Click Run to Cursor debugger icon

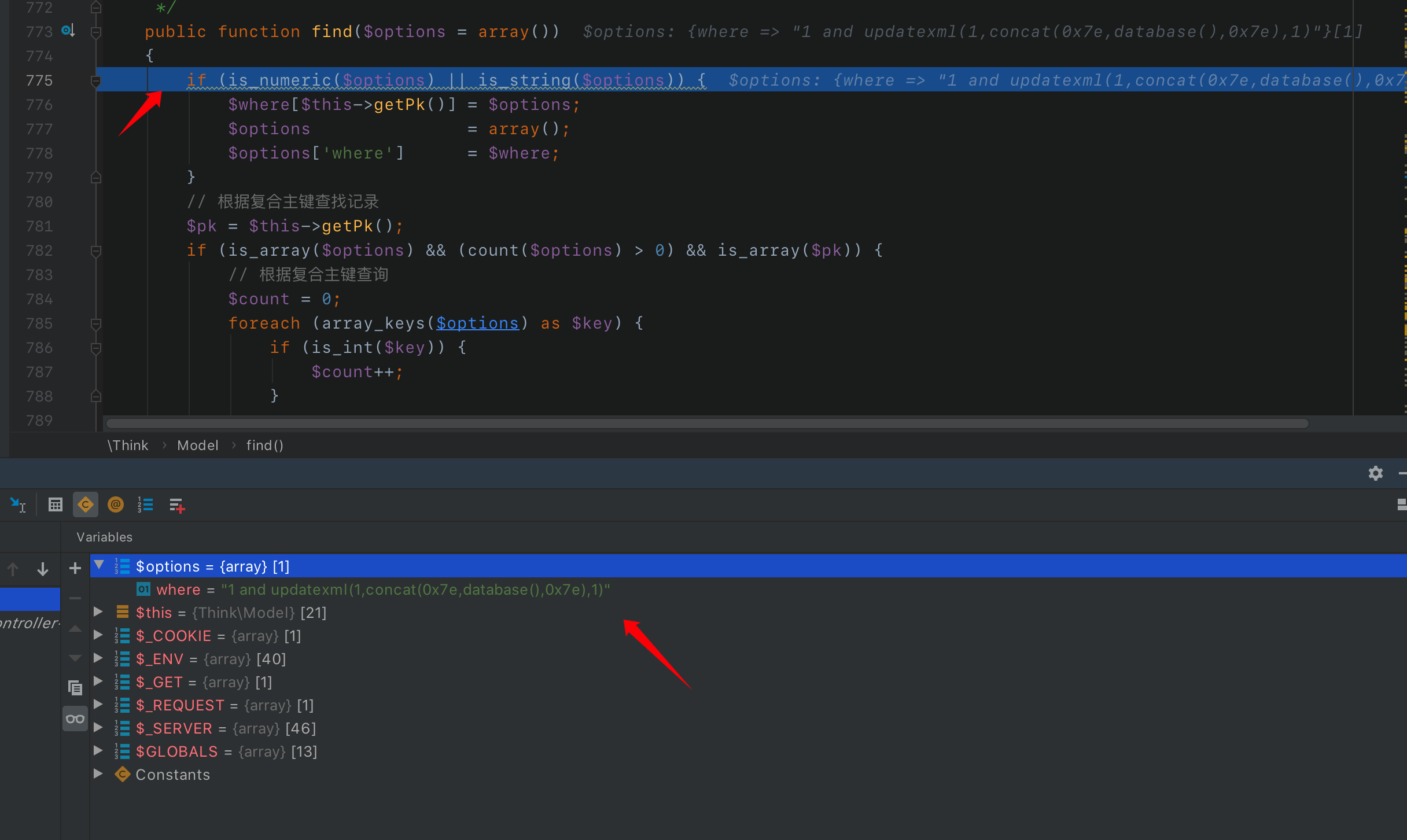pyautogui.click(x=18, y=505)
